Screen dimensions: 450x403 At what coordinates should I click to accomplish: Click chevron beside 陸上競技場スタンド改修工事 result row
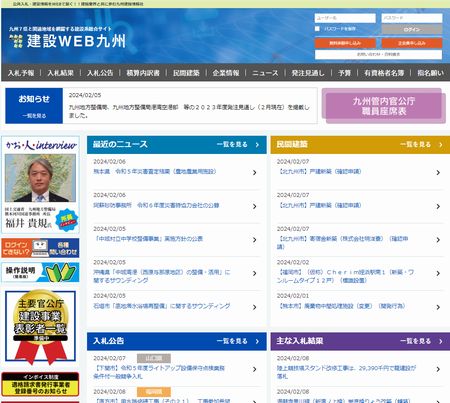(438, 369)
